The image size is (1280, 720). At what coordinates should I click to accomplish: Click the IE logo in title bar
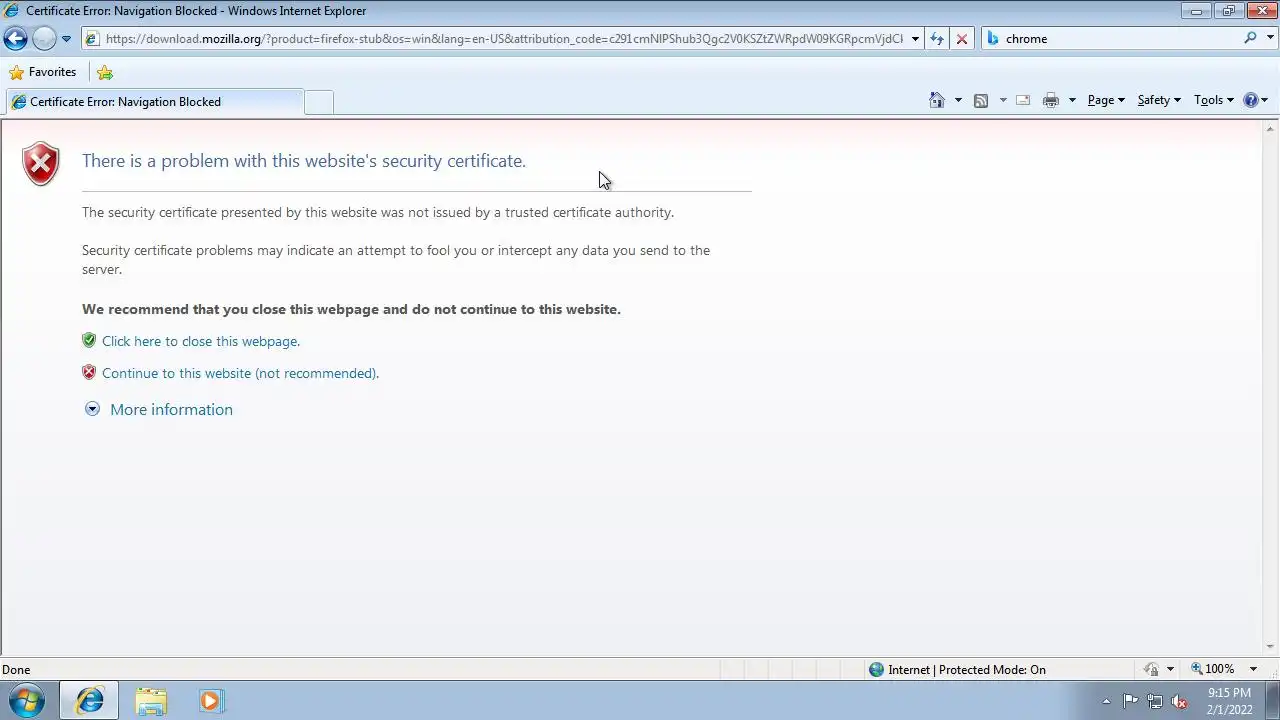pyautogui.click(x=12, y=11)
